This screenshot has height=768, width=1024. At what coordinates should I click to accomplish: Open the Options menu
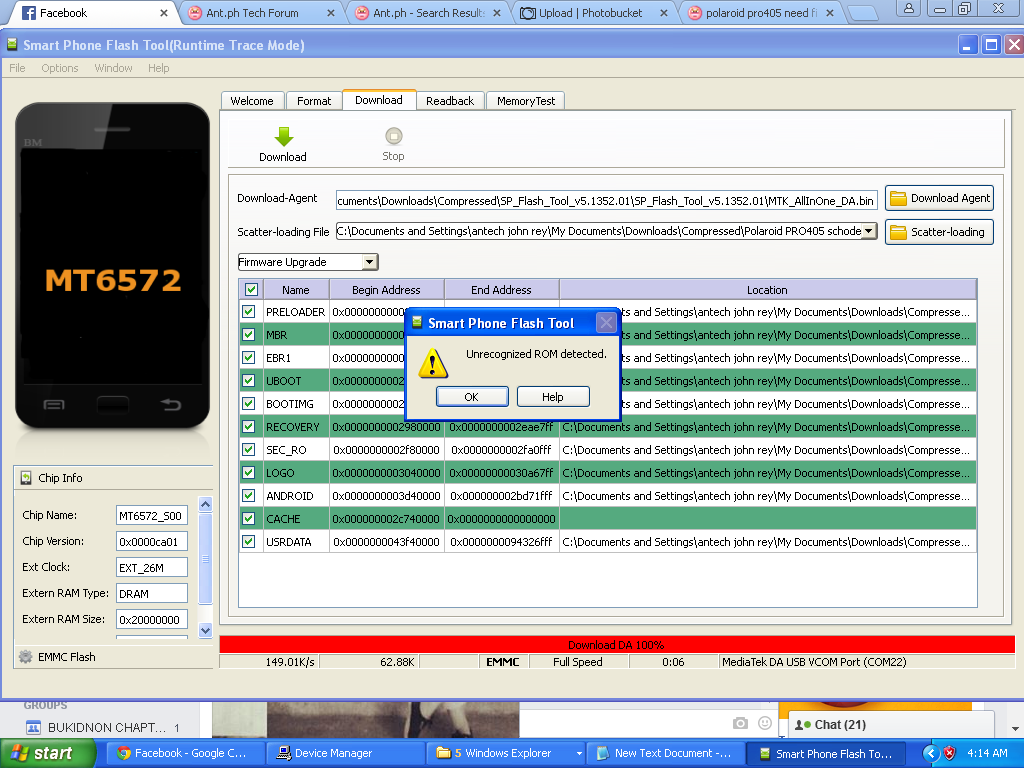tap(59, 68)
